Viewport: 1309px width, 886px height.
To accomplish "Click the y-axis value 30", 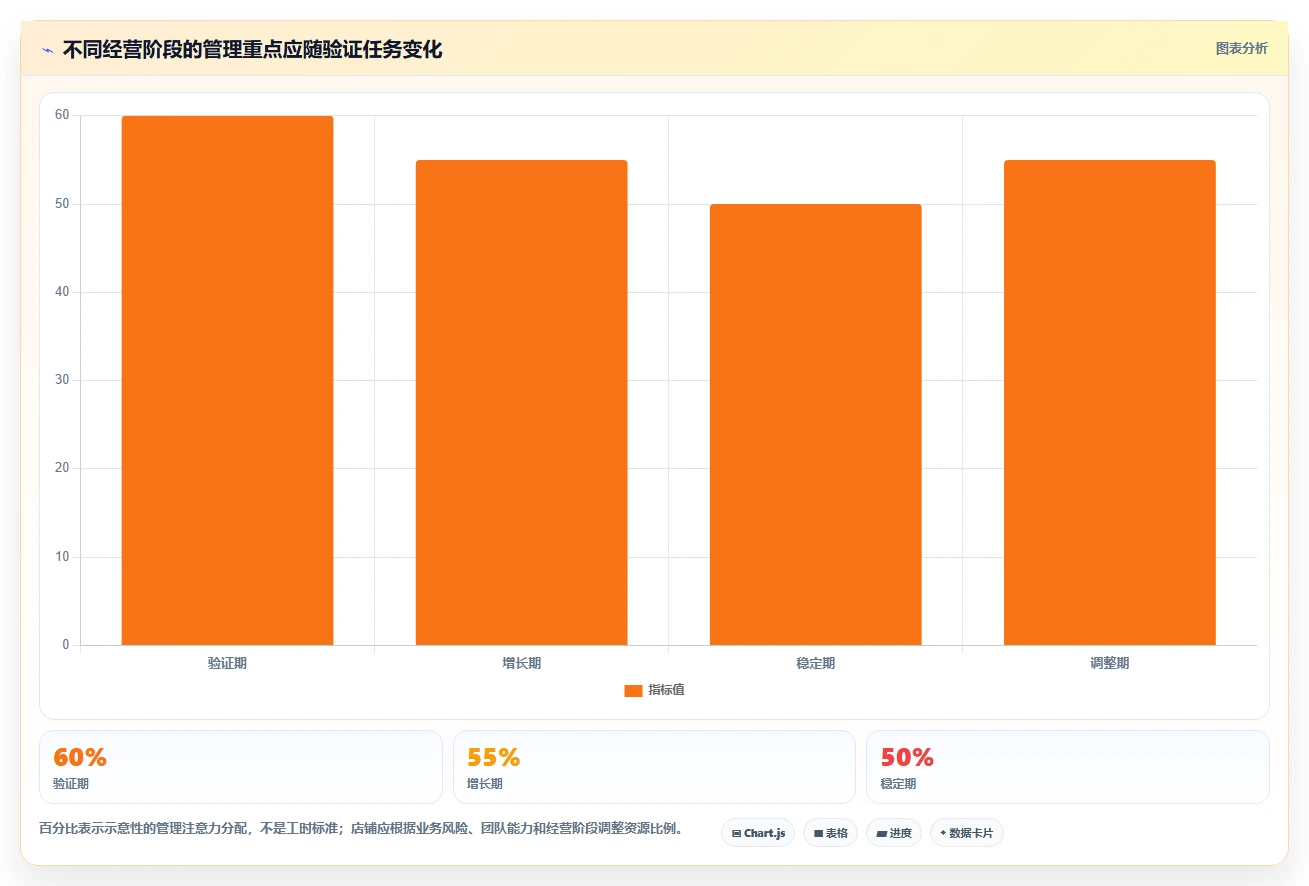I will click(x=62, y=380).
